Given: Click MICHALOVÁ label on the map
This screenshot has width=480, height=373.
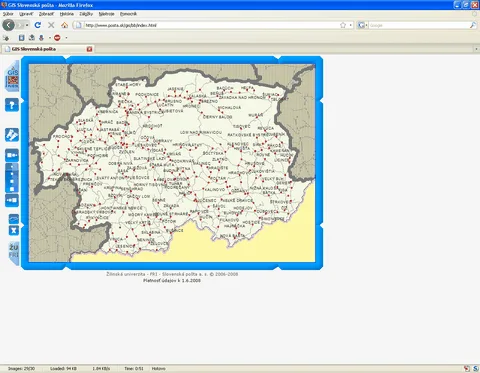Looking at the screenshot, I should pos(229,108).
